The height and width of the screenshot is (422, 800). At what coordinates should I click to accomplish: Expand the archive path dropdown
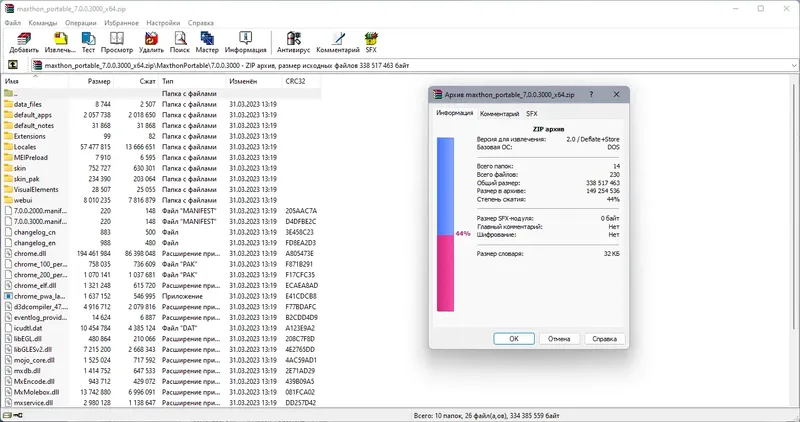(x=794, y=65)
